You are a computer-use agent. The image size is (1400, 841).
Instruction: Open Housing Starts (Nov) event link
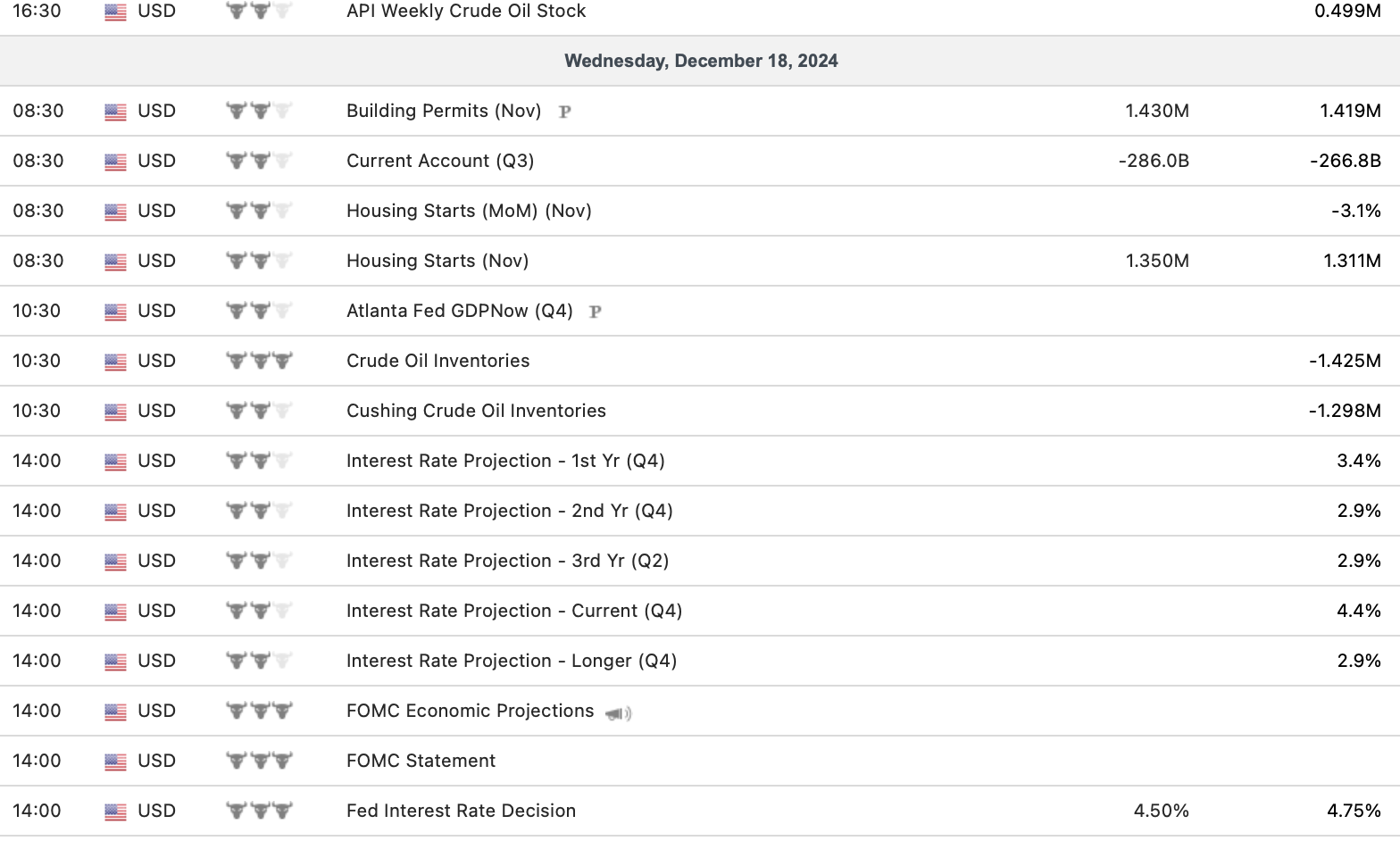pyautogui.click(x=437, y=261)
